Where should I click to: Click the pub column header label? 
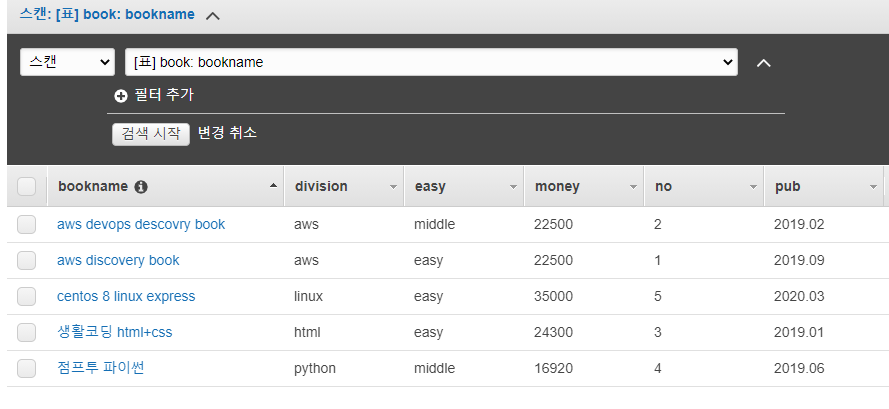coord(788,187)
